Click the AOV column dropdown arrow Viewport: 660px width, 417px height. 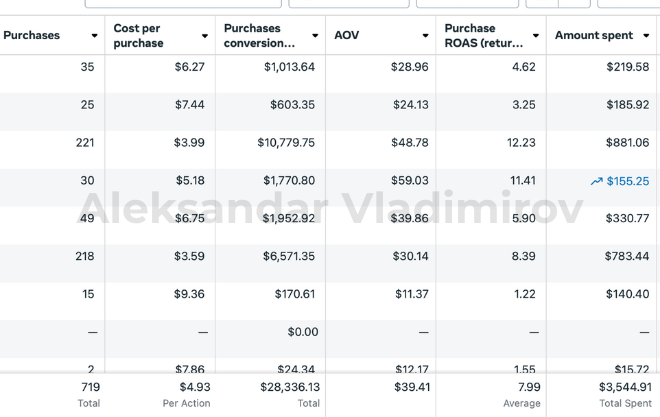[x=424, y=36]
